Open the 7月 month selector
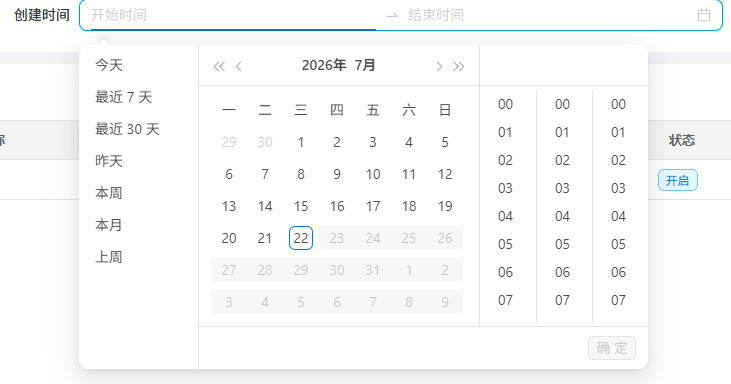Screen dimensions: 731x384 point(365,65)
